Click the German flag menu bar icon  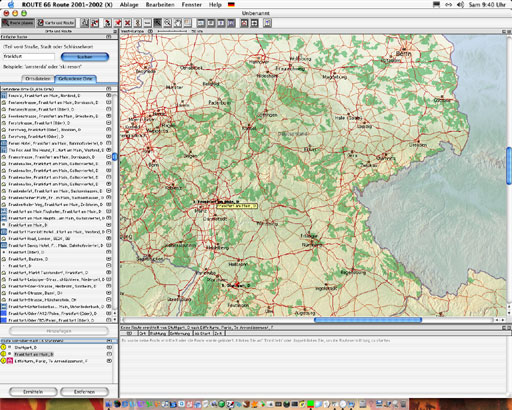[x=231, y=4]
